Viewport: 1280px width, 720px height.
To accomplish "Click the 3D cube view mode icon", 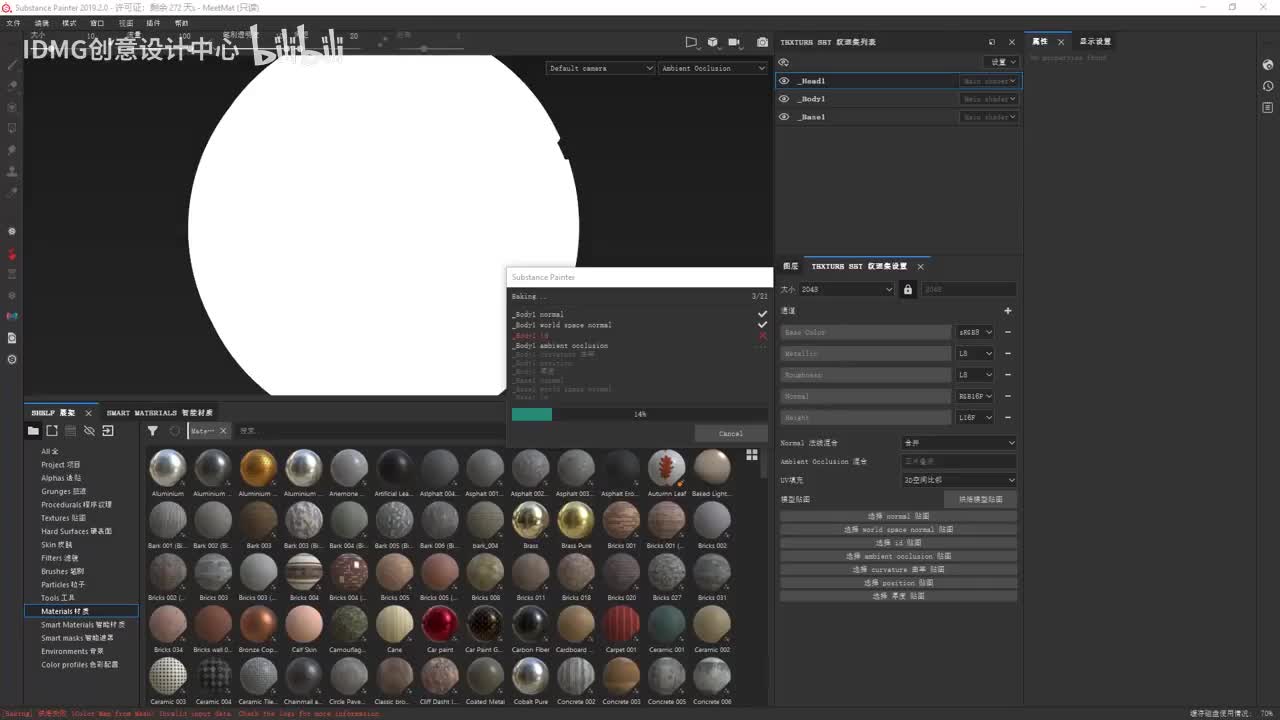I will point(713,42).
